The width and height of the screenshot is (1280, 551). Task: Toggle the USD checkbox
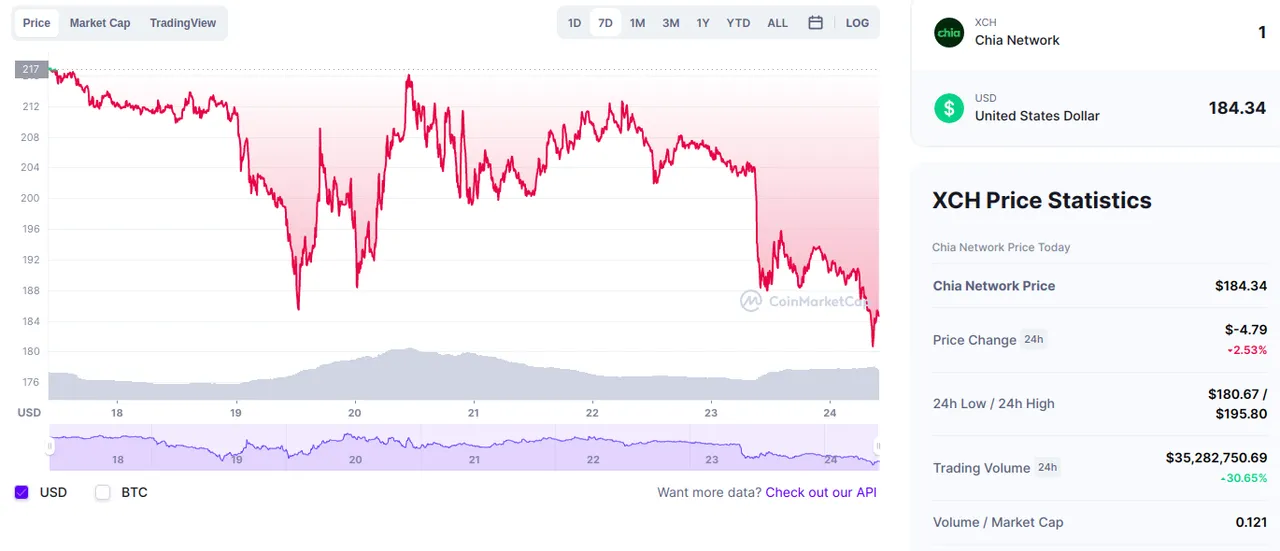click(22, 492)
